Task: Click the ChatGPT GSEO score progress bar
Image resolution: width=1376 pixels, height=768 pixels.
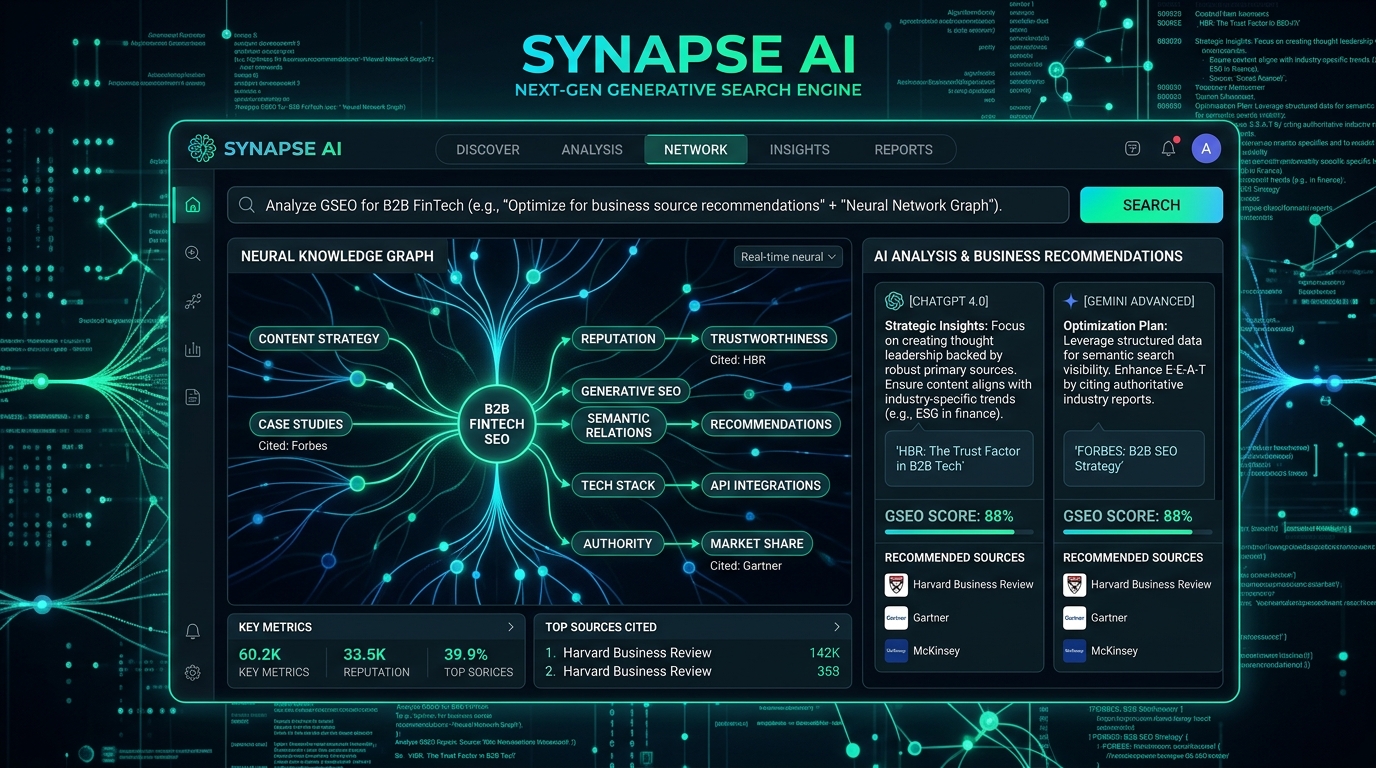Action: pyautogui.click(x=959, y=533)
